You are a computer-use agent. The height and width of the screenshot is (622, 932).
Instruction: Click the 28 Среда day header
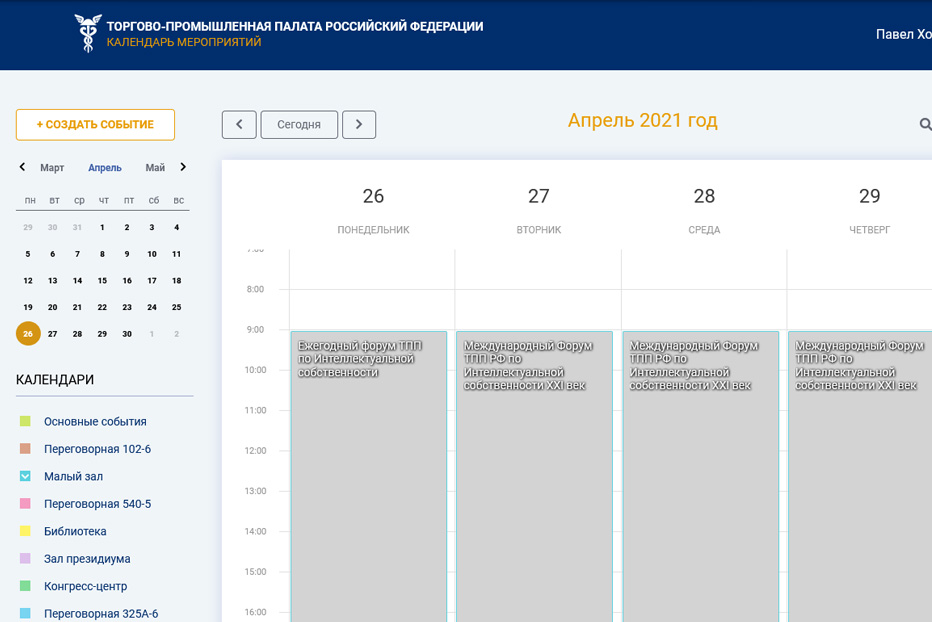[704, 208]
